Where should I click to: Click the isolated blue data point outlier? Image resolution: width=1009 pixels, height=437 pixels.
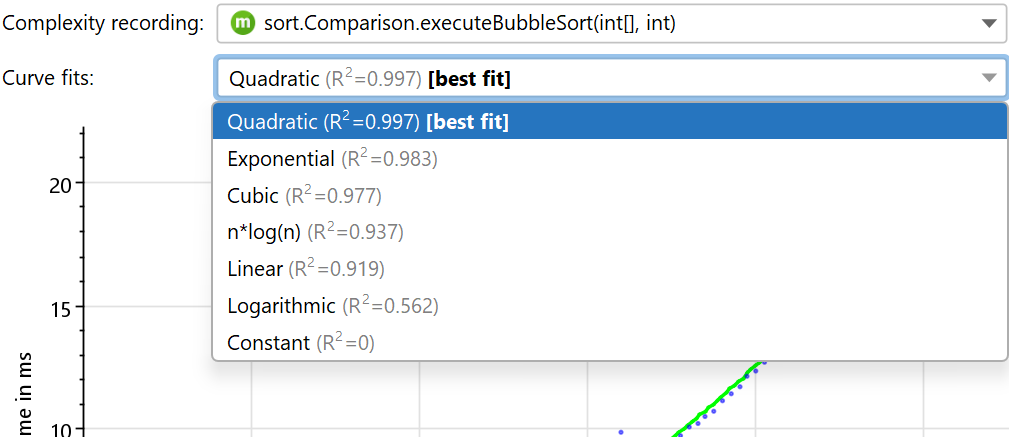tap(620, 432)
